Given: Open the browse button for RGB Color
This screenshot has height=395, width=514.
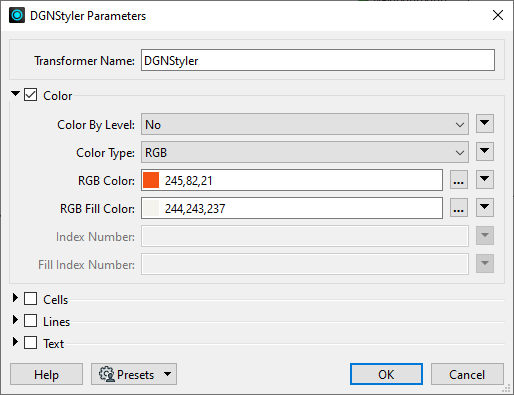Looking at the screenshot, I should coord(459,180).
